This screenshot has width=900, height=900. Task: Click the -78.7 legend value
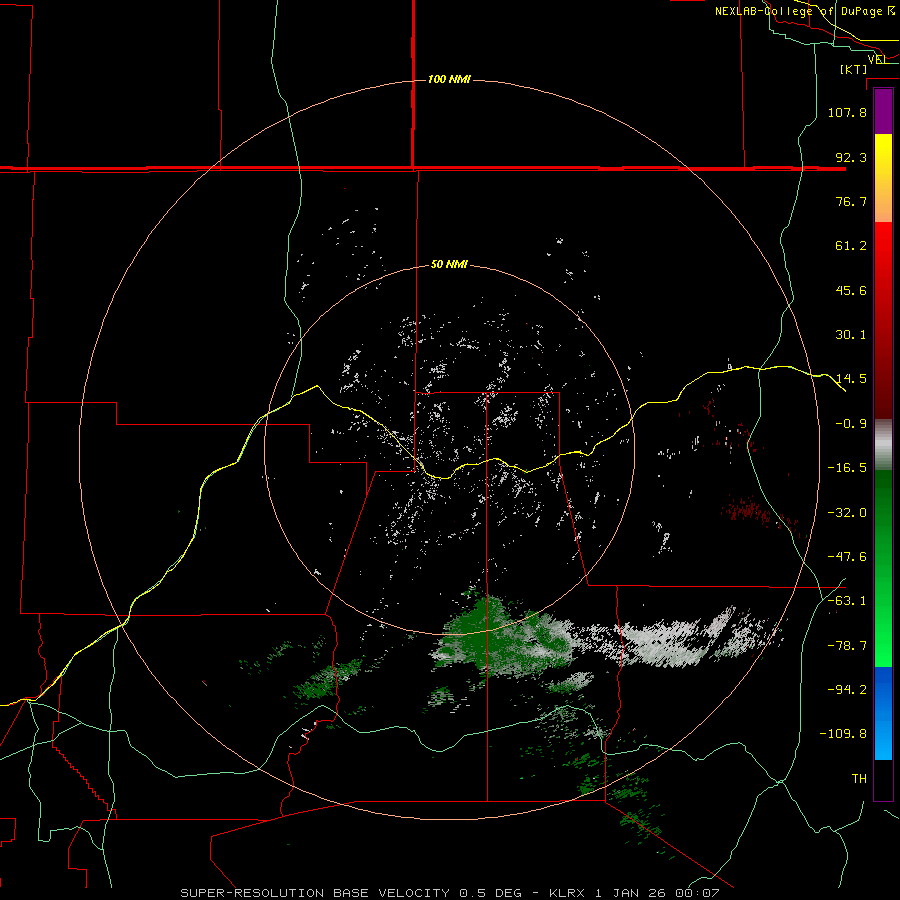click(x=847, y=646)
